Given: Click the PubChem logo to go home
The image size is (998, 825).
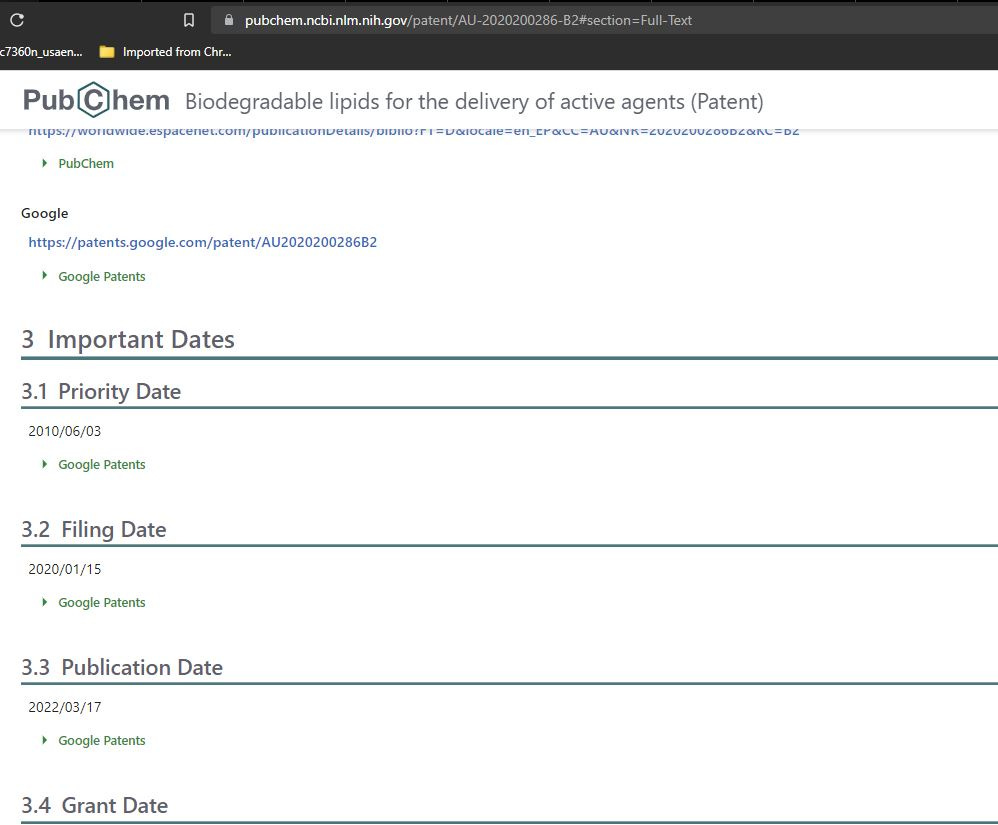Looking at the screenshot, I should (x=96, y=100).
